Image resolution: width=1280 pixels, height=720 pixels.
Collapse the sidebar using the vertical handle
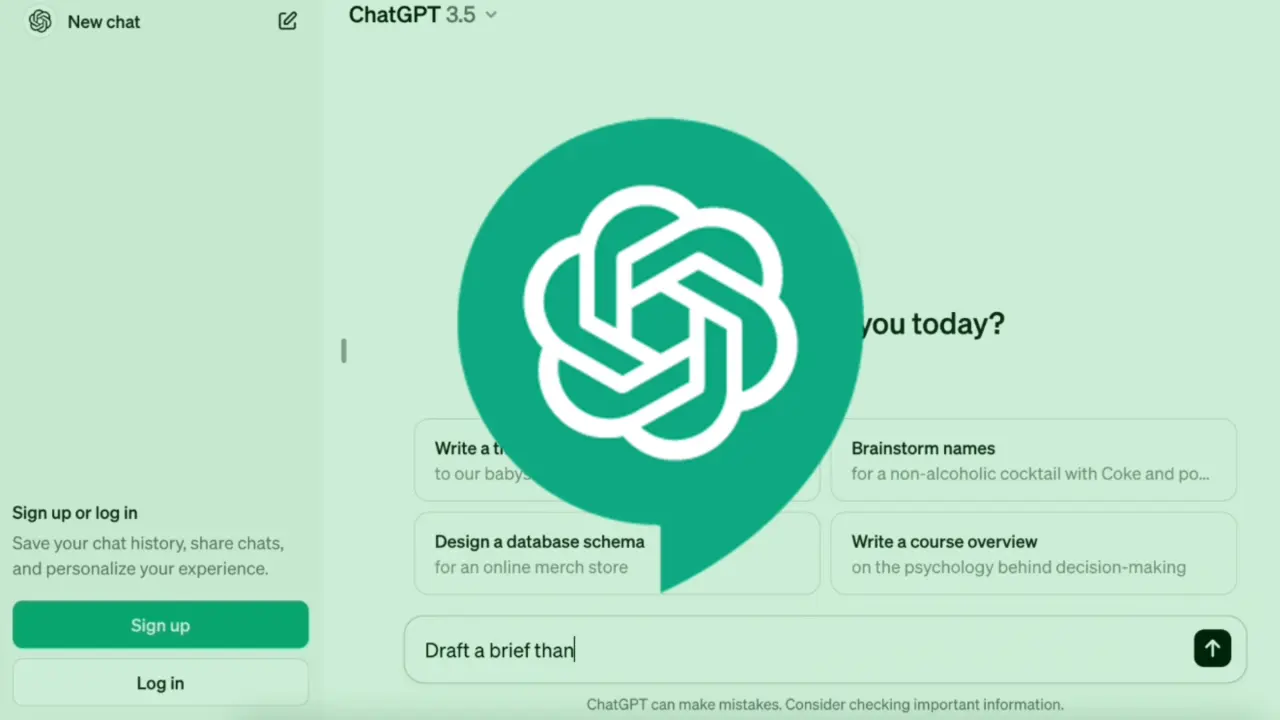(x=344, y=350)
